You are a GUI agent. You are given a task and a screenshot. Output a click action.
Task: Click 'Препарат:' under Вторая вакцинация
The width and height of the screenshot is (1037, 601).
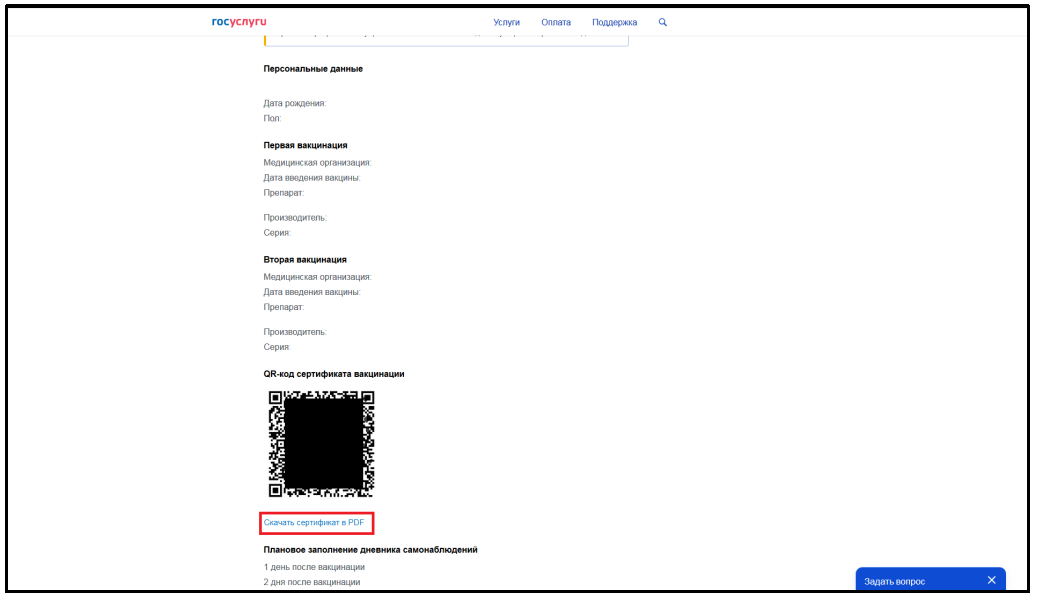pos(284,307)
